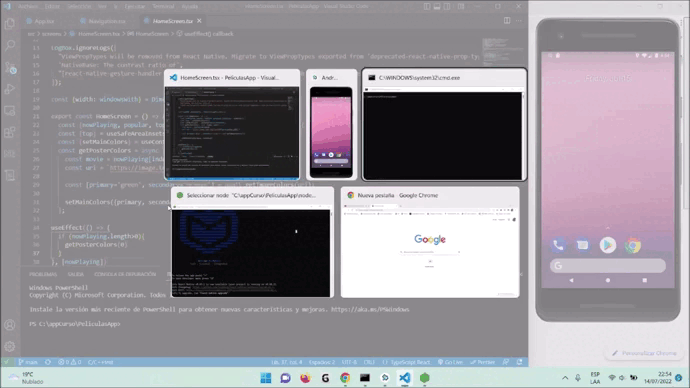Screen dimensions: 690x388
Task: Open the Phone app on the emulator
Action: tap(558, 245)
